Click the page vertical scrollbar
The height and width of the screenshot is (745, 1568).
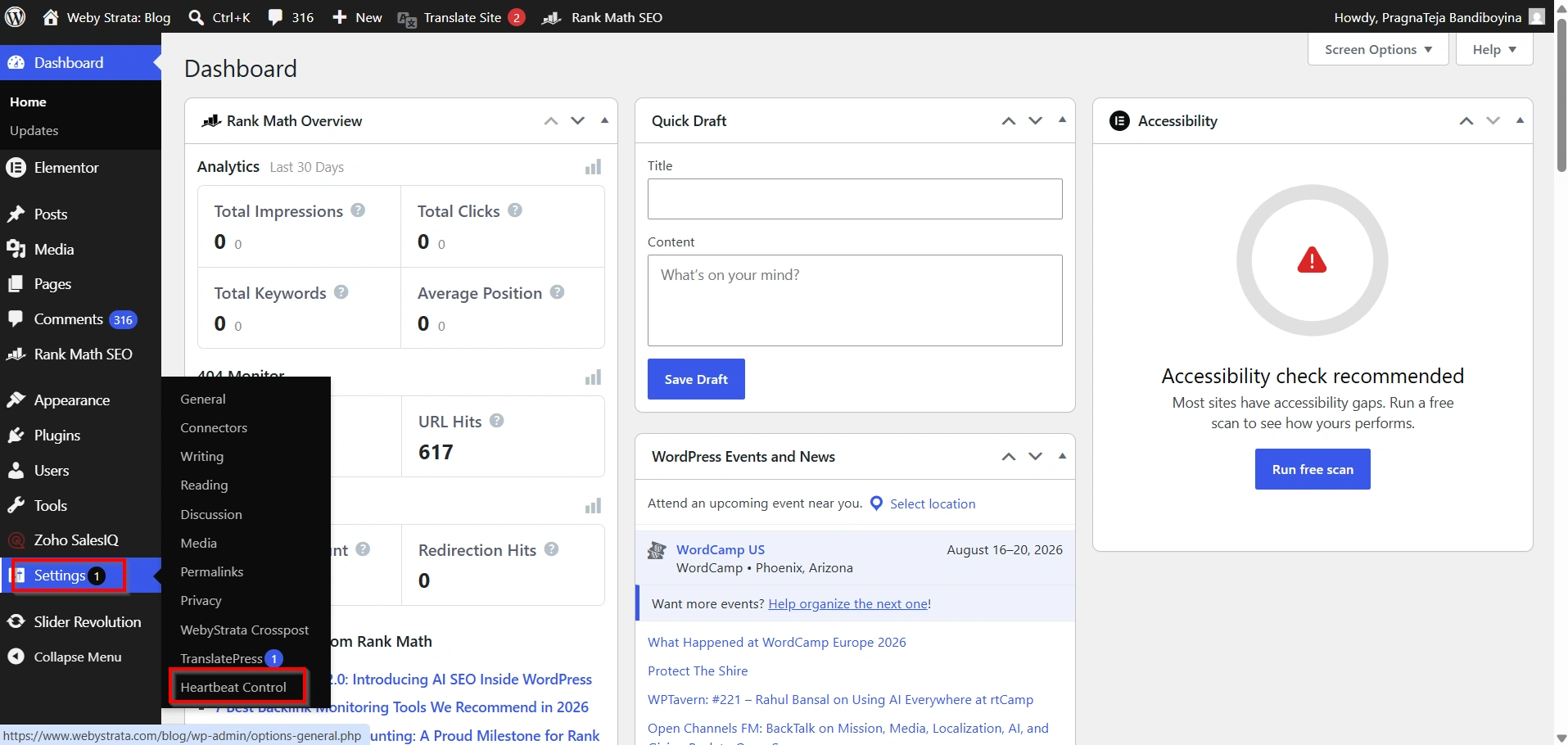tap(1561, 94)
